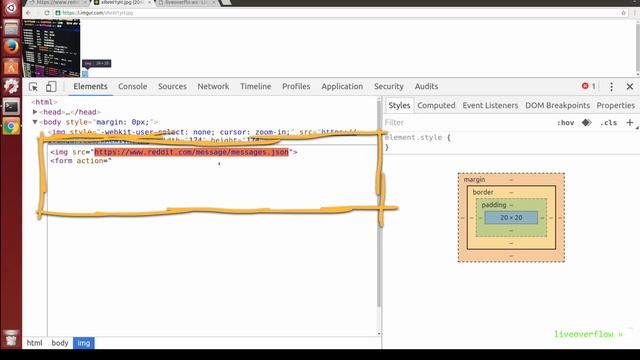This screenshot has width=640, height=360.
Task: Collapse the body element node
Action: 35,122
